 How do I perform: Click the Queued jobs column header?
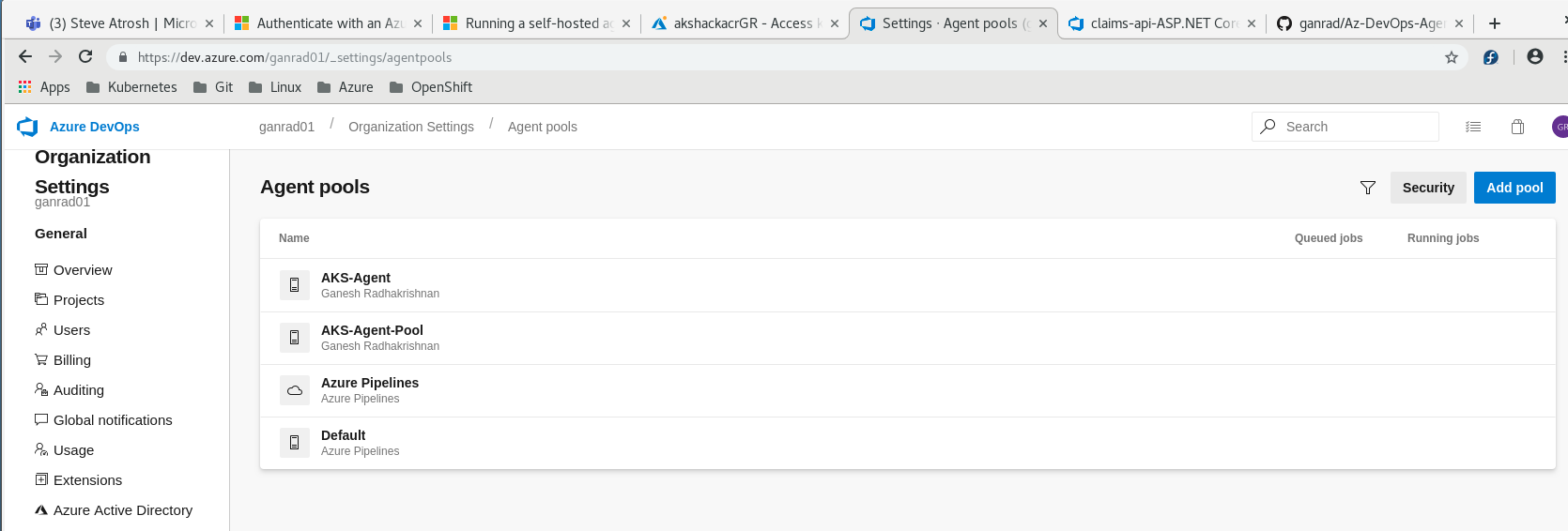click(1329, 238)
